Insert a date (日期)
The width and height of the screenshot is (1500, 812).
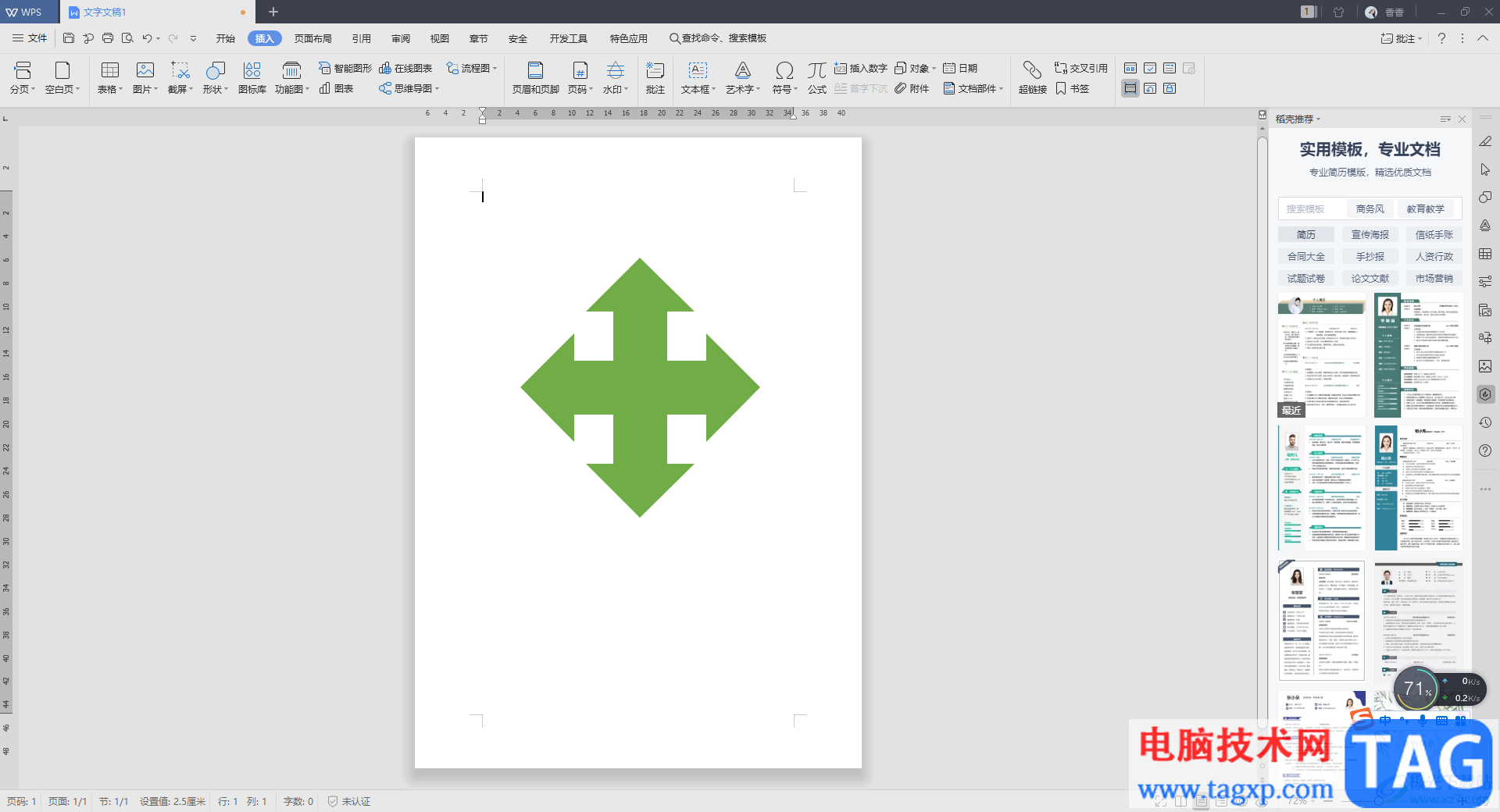[960, 69]
